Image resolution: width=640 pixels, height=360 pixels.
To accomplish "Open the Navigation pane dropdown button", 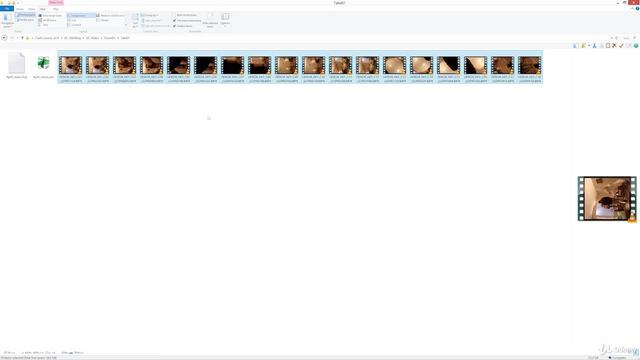I will 7,20.
